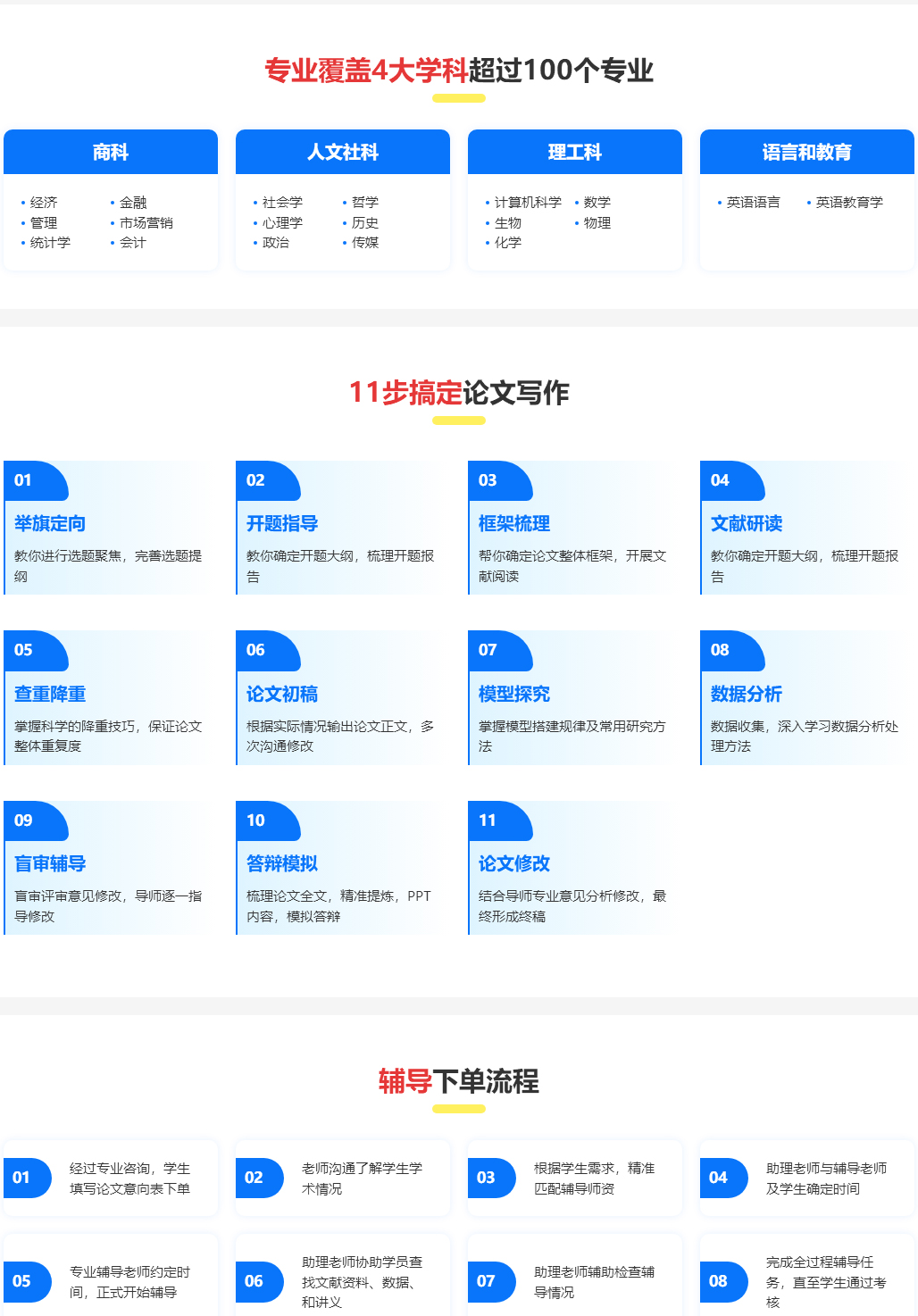Click the 08 badge above 数据分析

click(x=730, y=651)
